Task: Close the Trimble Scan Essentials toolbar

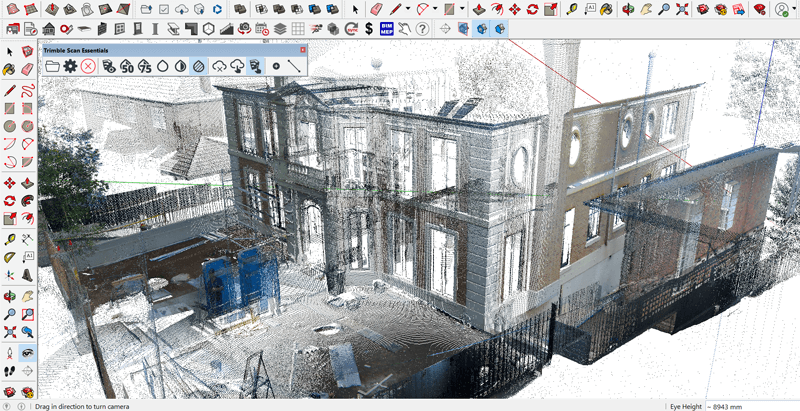Action: click(x=302, y=49)
